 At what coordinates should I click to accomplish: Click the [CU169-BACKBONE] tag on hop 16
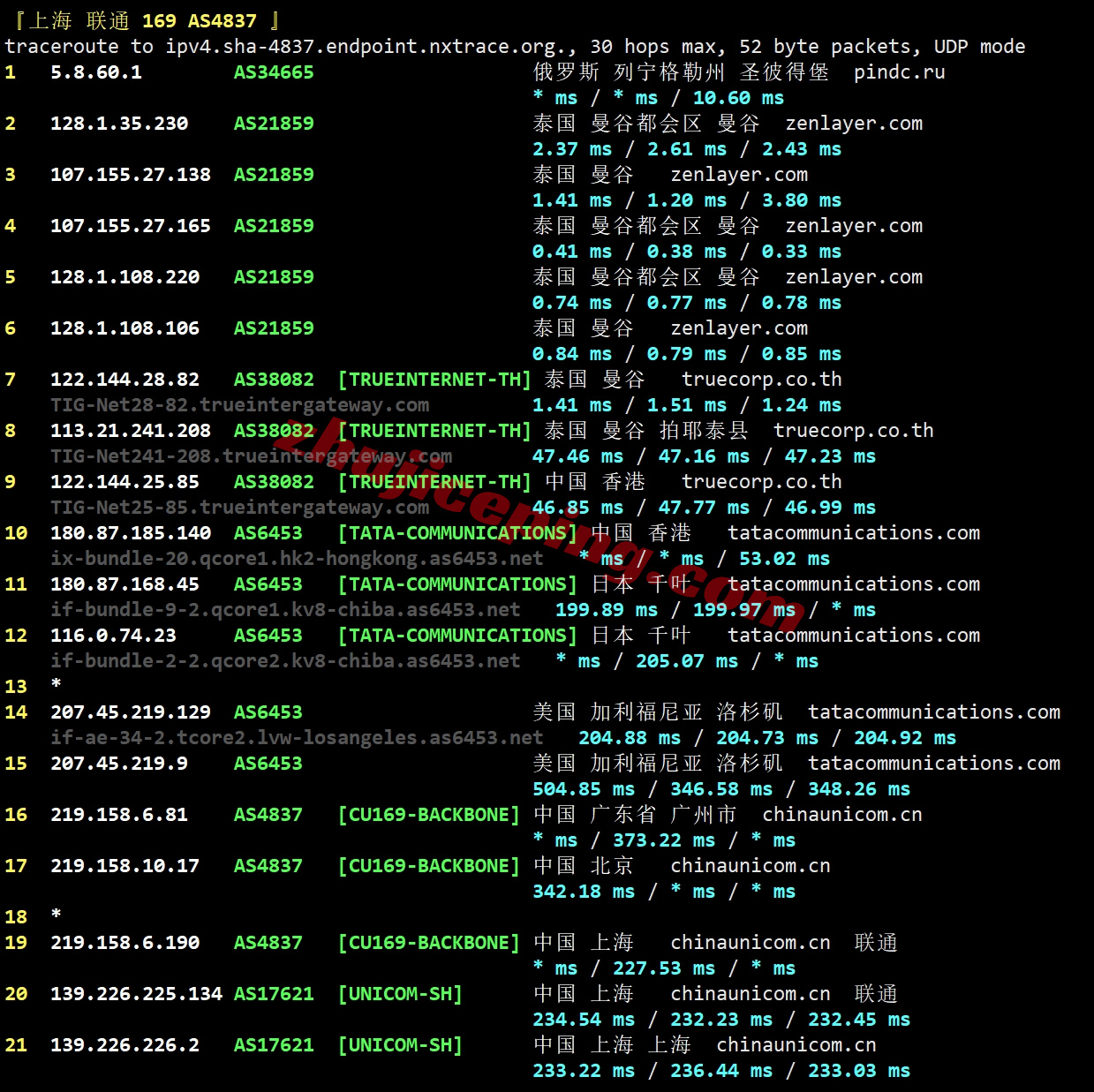coord(429,815)
